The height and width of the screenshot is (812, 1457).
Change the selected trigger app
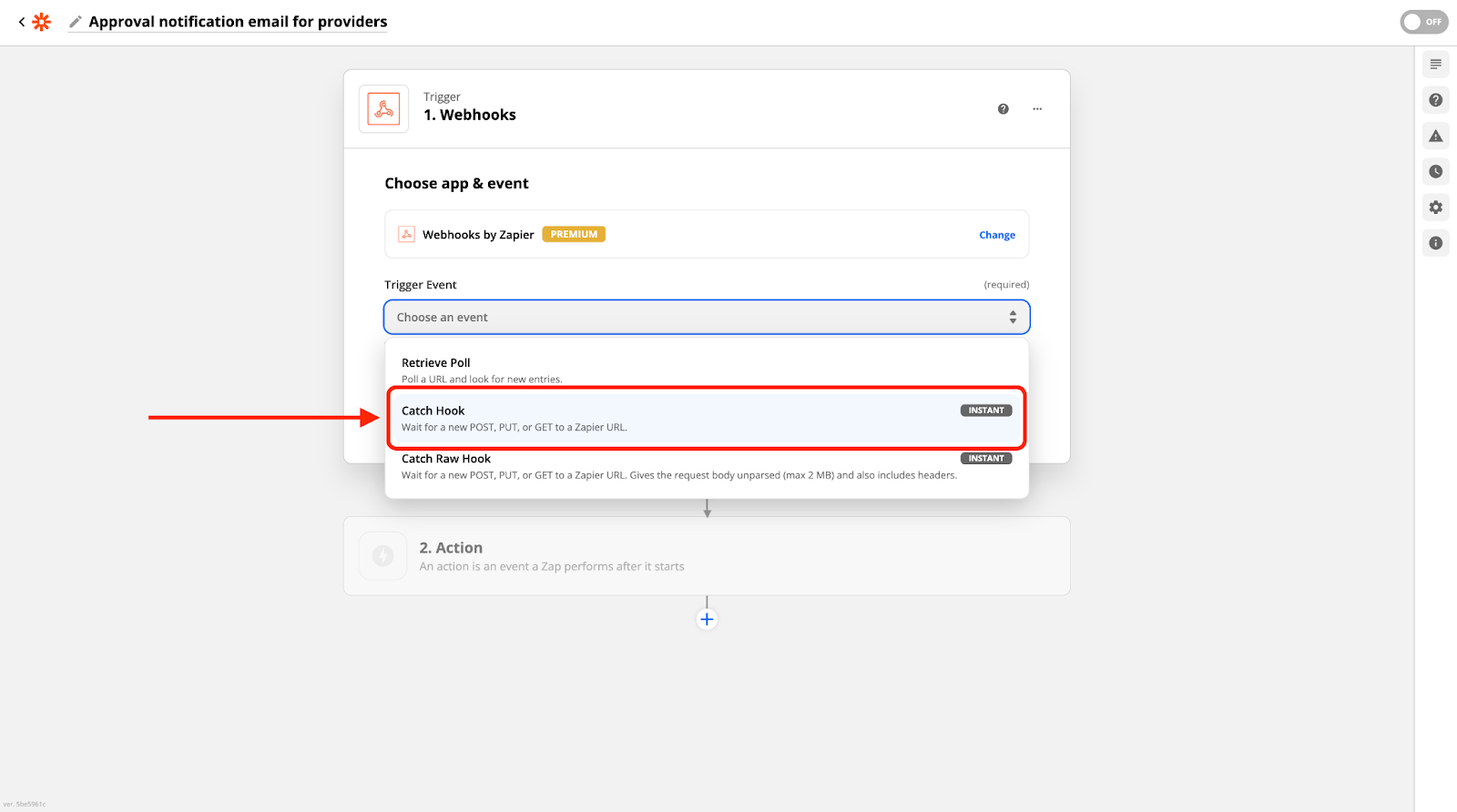click(x=997, y=235)
